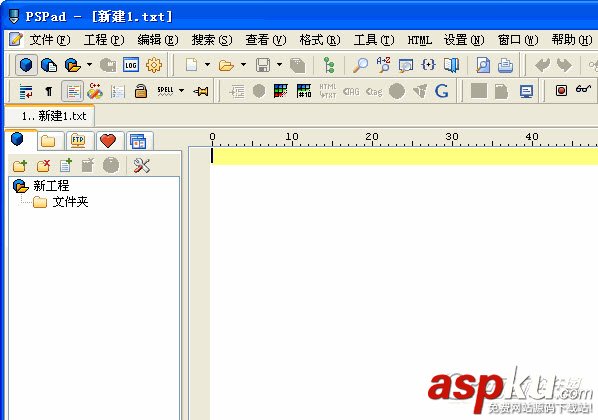
Task: Toggle read-only padlock icon
Action: click(141, 92)
